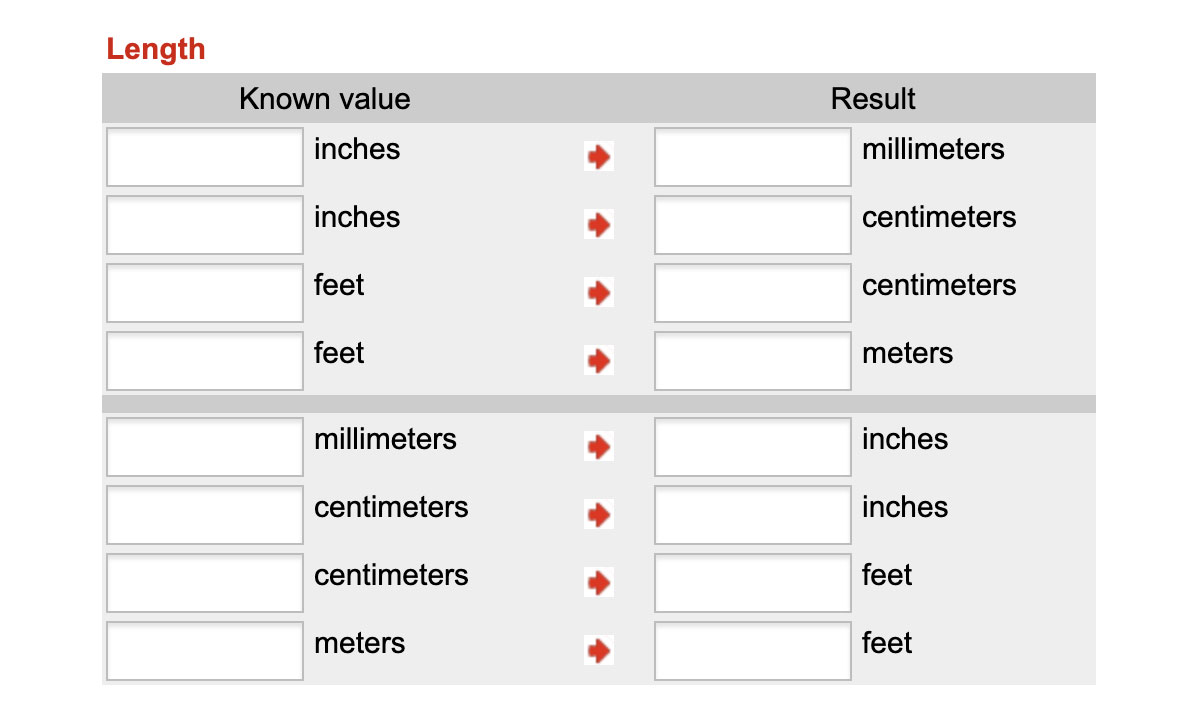The image size is (1200, 720).
Task: Click the inches to centimeters conversion arrow
Action: (x=598, y=225)
